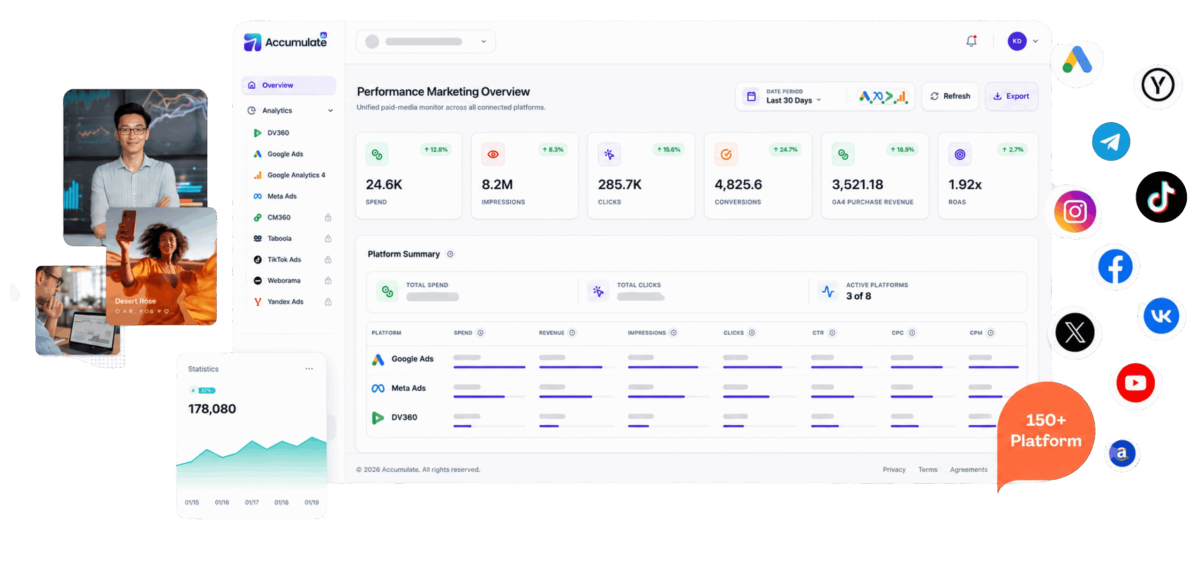Click the 24.6K spend value

pos(384,185)
